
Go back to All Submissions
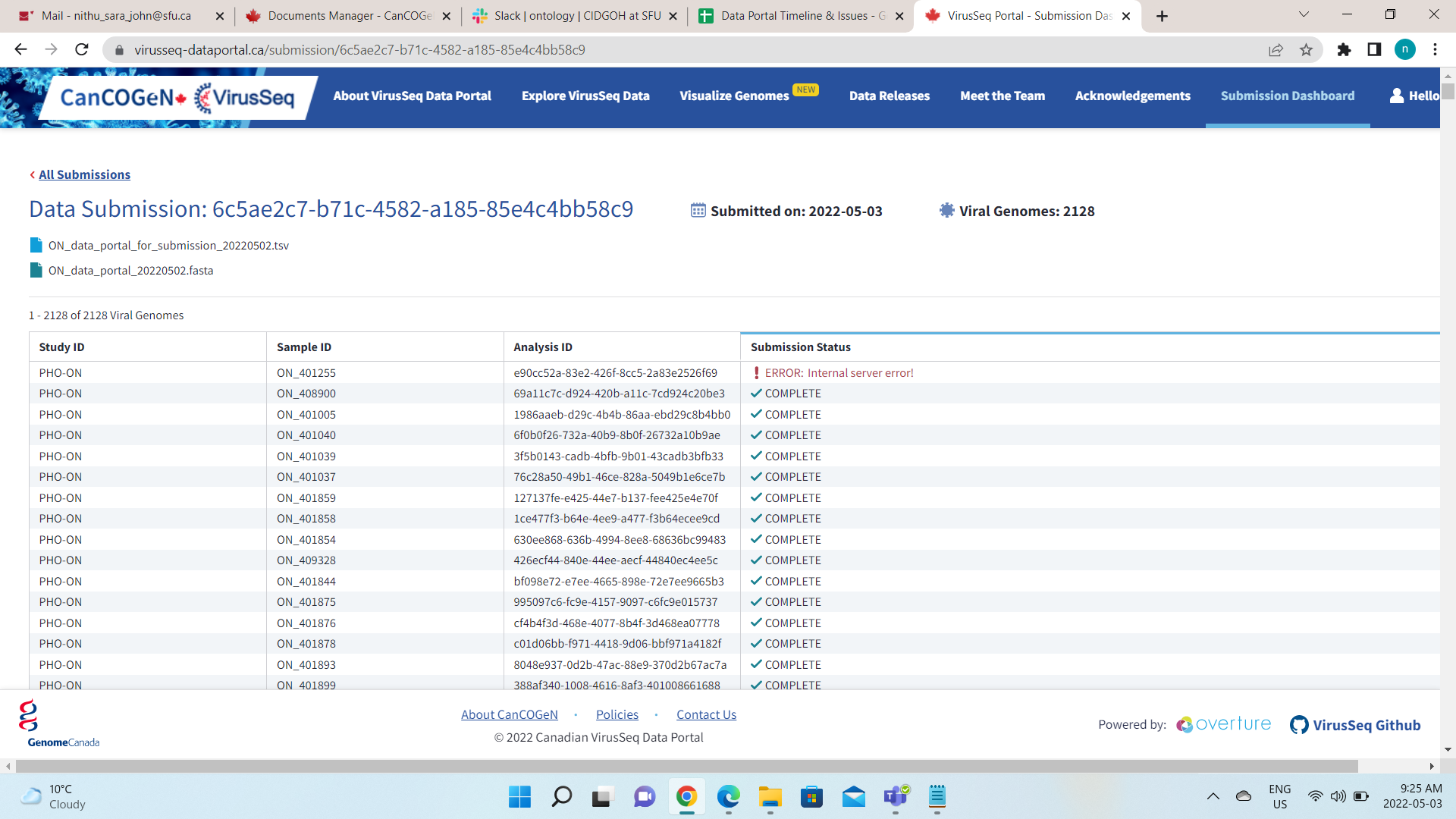tap(83, 174)
